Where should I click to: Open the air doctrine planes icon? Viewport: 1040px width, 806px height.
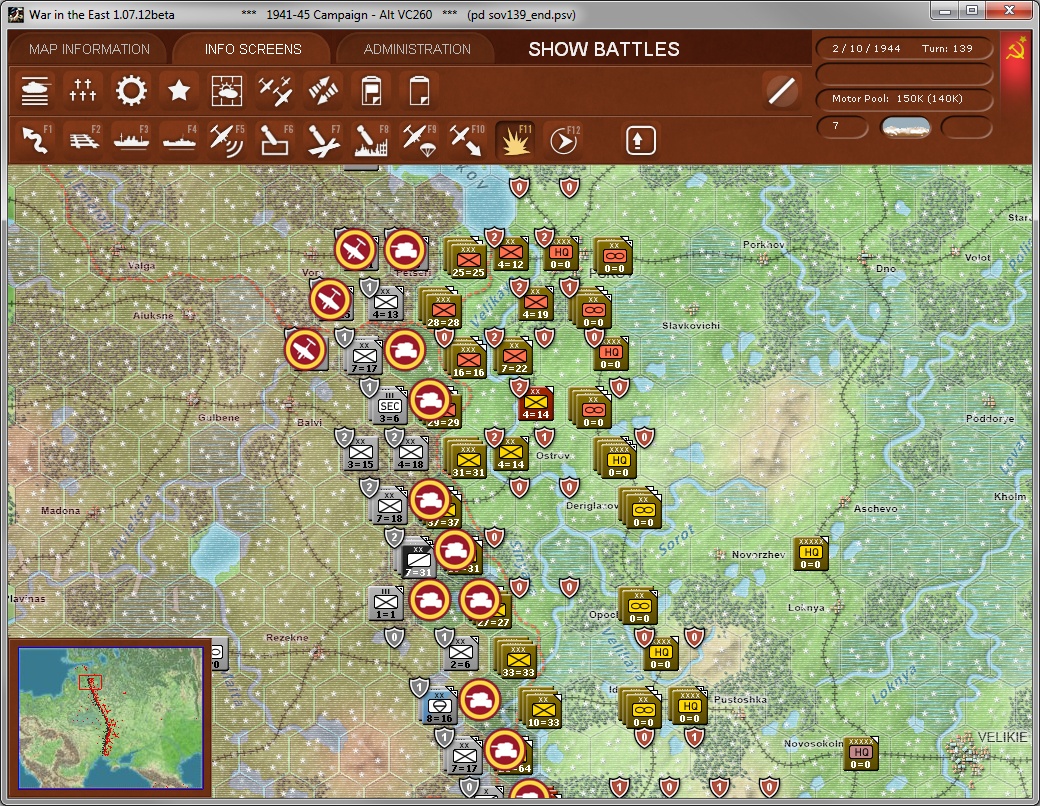click(x=275, y=91)
